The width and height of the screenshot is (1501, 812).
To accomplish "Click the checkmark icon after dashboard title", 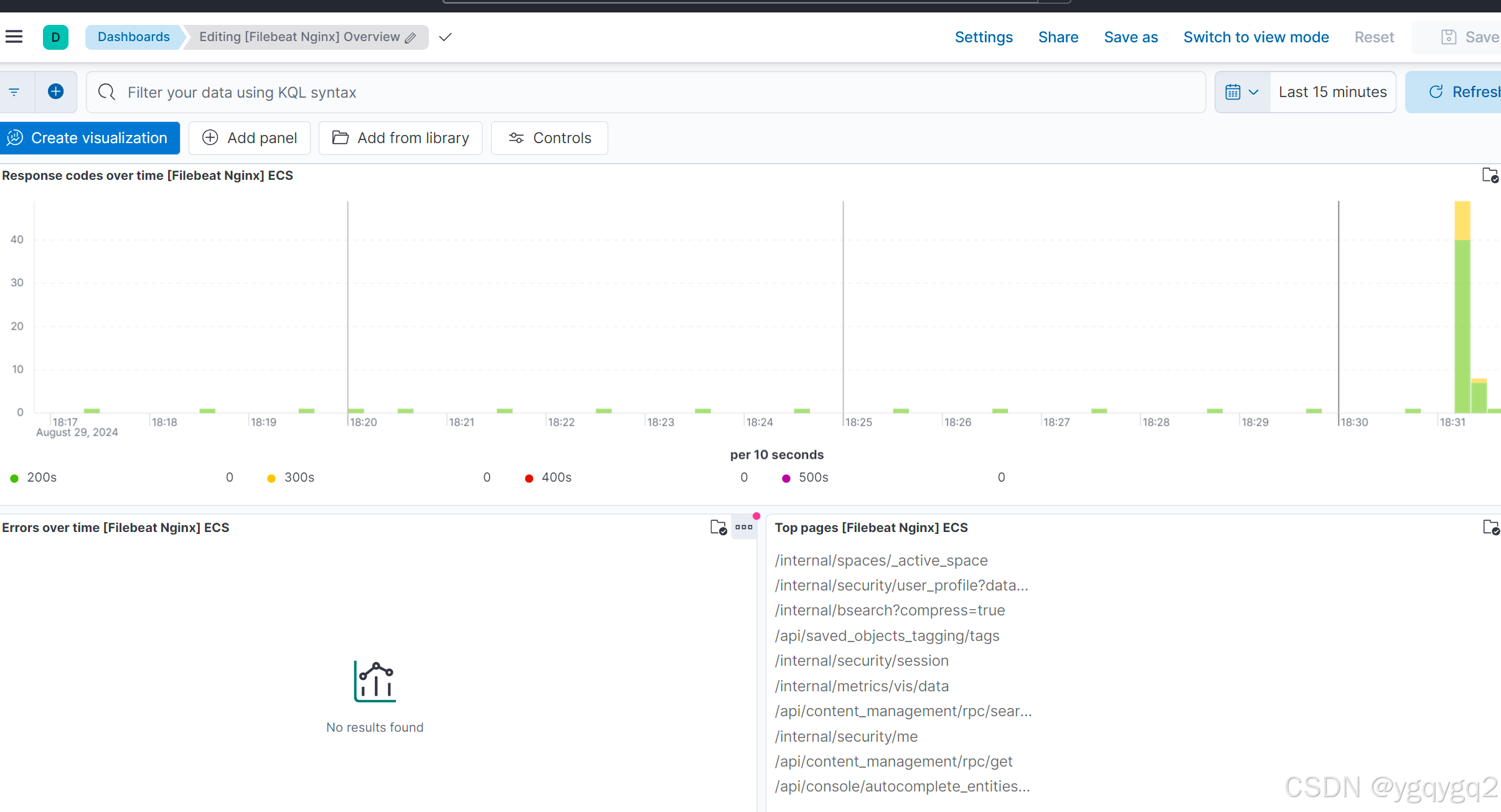I will pos(445,37).
